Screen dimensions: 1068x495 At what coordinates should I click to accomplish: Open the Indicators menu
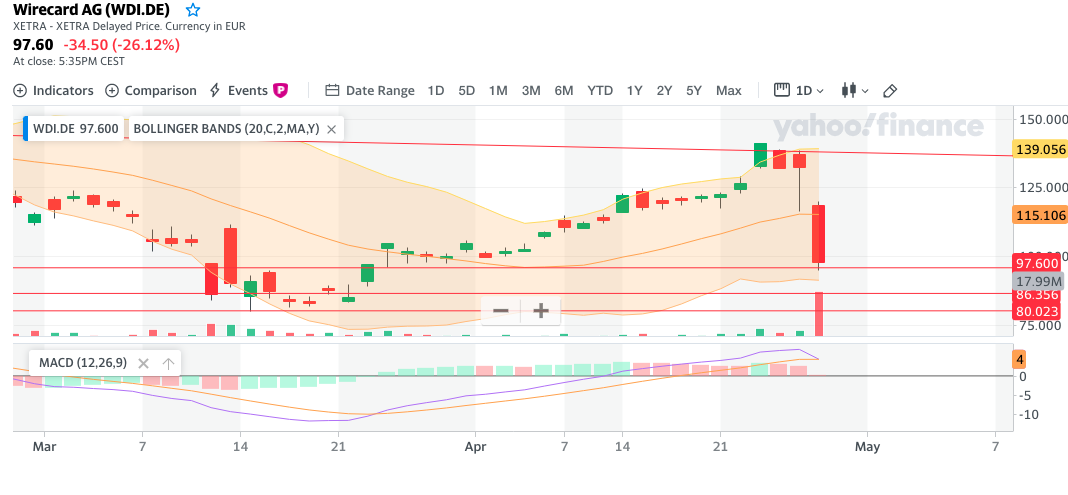click(54, 90)
